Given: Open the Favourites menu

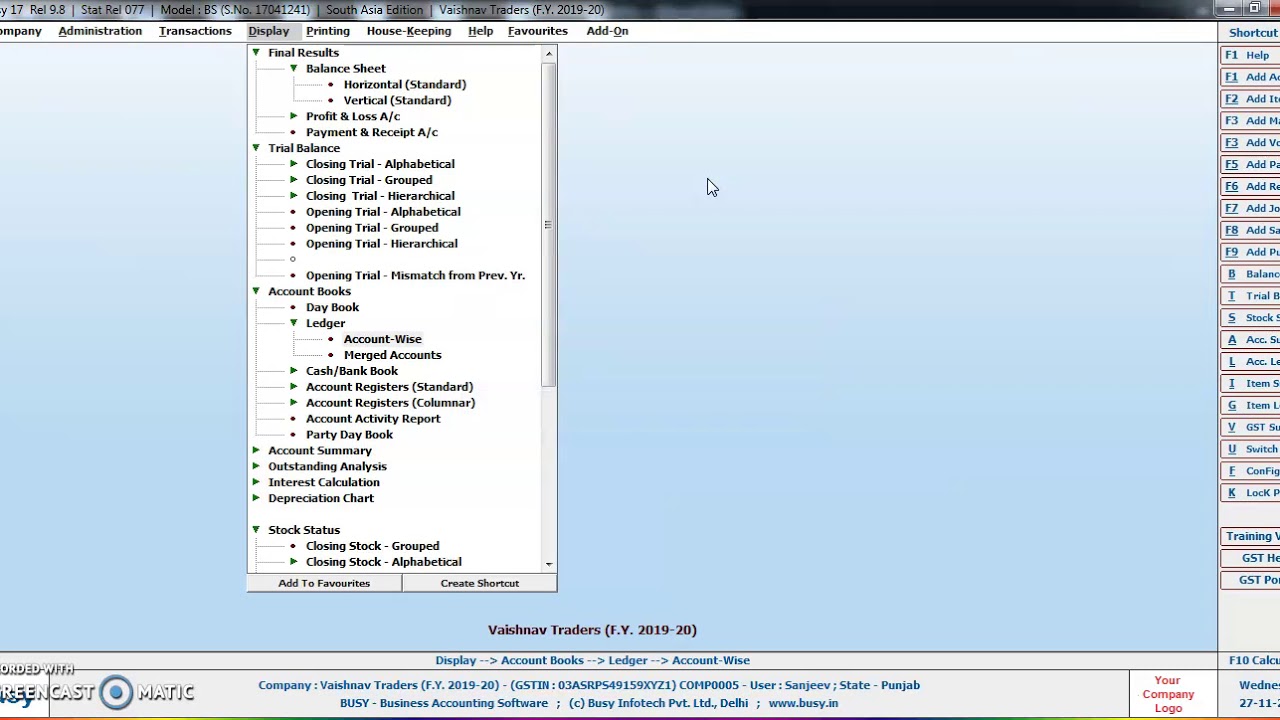Looking at the screenshot, I should pyautogui.click(x=538, y=31).
